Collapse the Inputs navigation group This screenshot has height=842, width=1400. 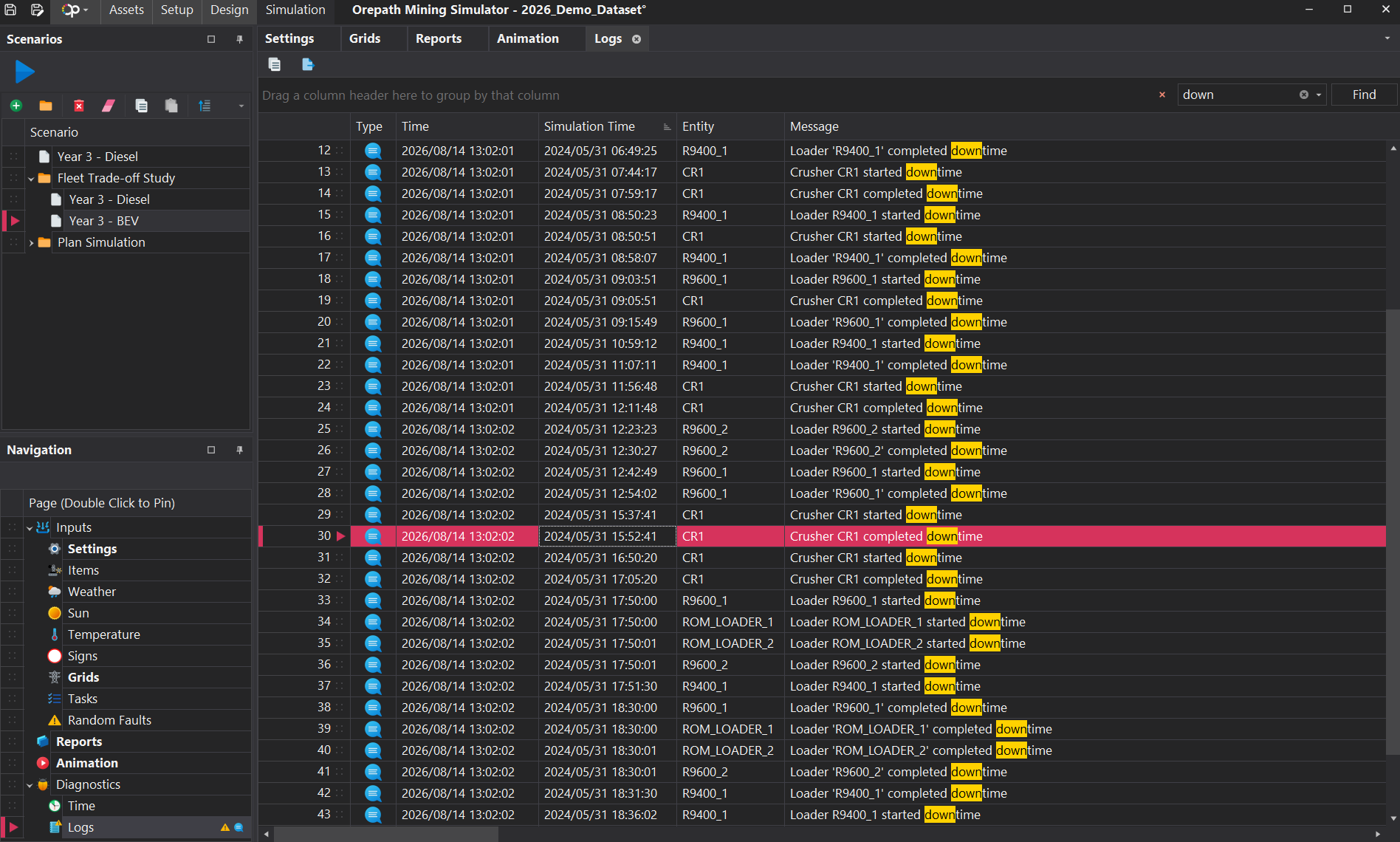click(30, 528)
